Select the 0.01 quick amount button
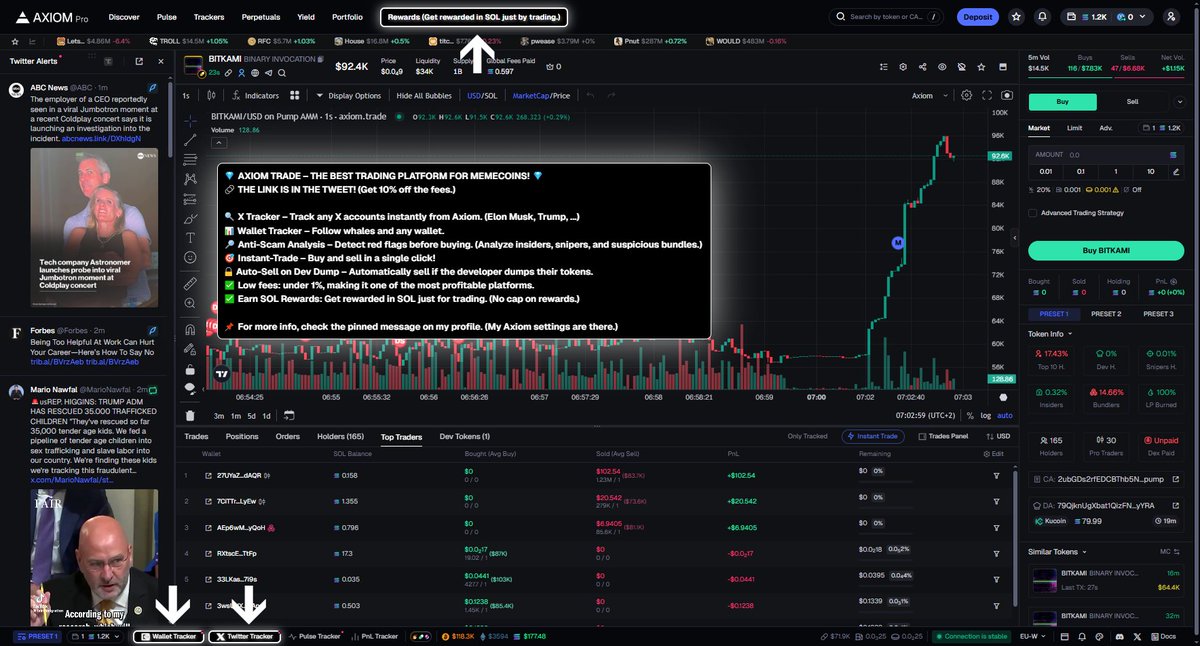The height and width of the screenshot is (646, 1200). (x=1046, y=172)
